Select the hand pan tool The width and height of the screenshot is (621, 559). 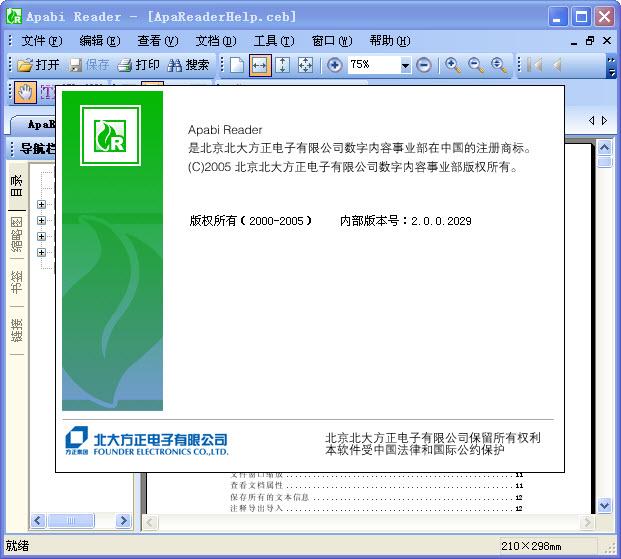25,93
